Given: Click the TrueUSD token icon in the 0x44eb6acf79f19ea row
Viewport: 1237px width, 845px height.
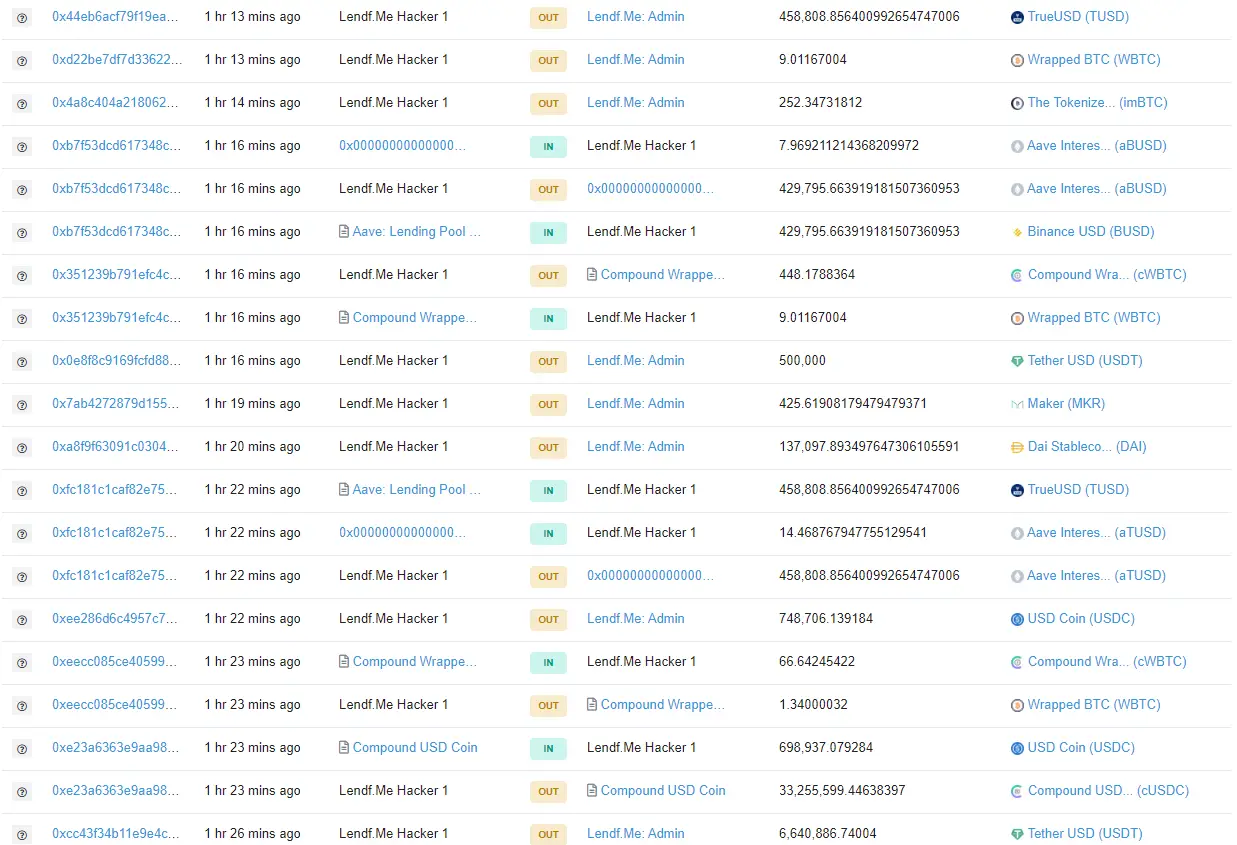Looking at the screenshot, I should point(1018,17).
